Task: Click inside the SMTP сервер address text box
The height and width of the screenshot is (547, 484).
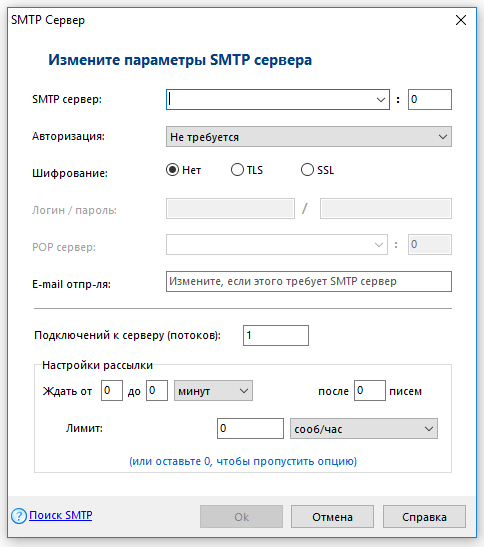Action: (269, 100)
